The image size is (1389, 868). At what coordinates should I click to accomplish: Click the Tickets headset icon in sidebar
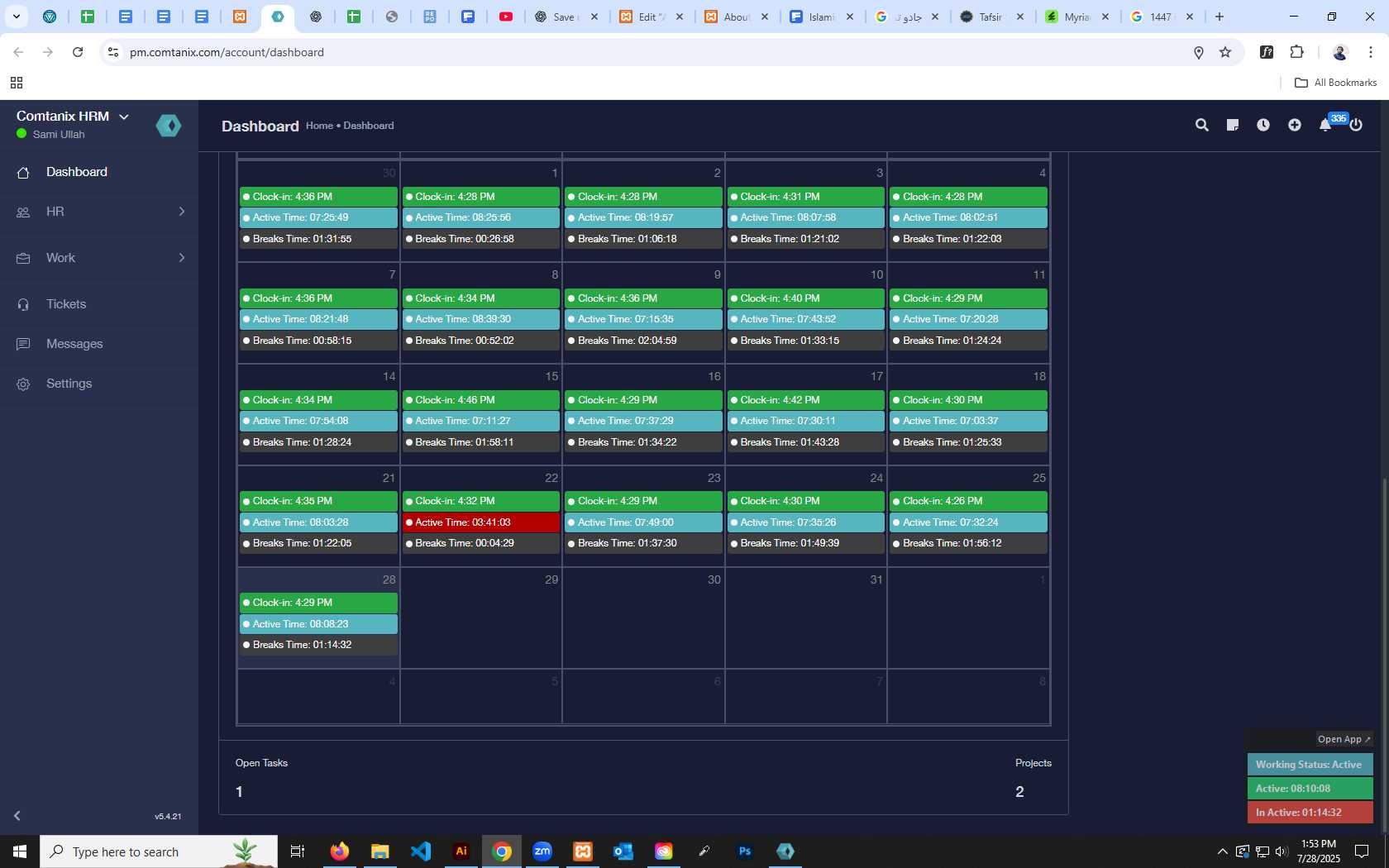pyautogui.click(x=23, y=305)
